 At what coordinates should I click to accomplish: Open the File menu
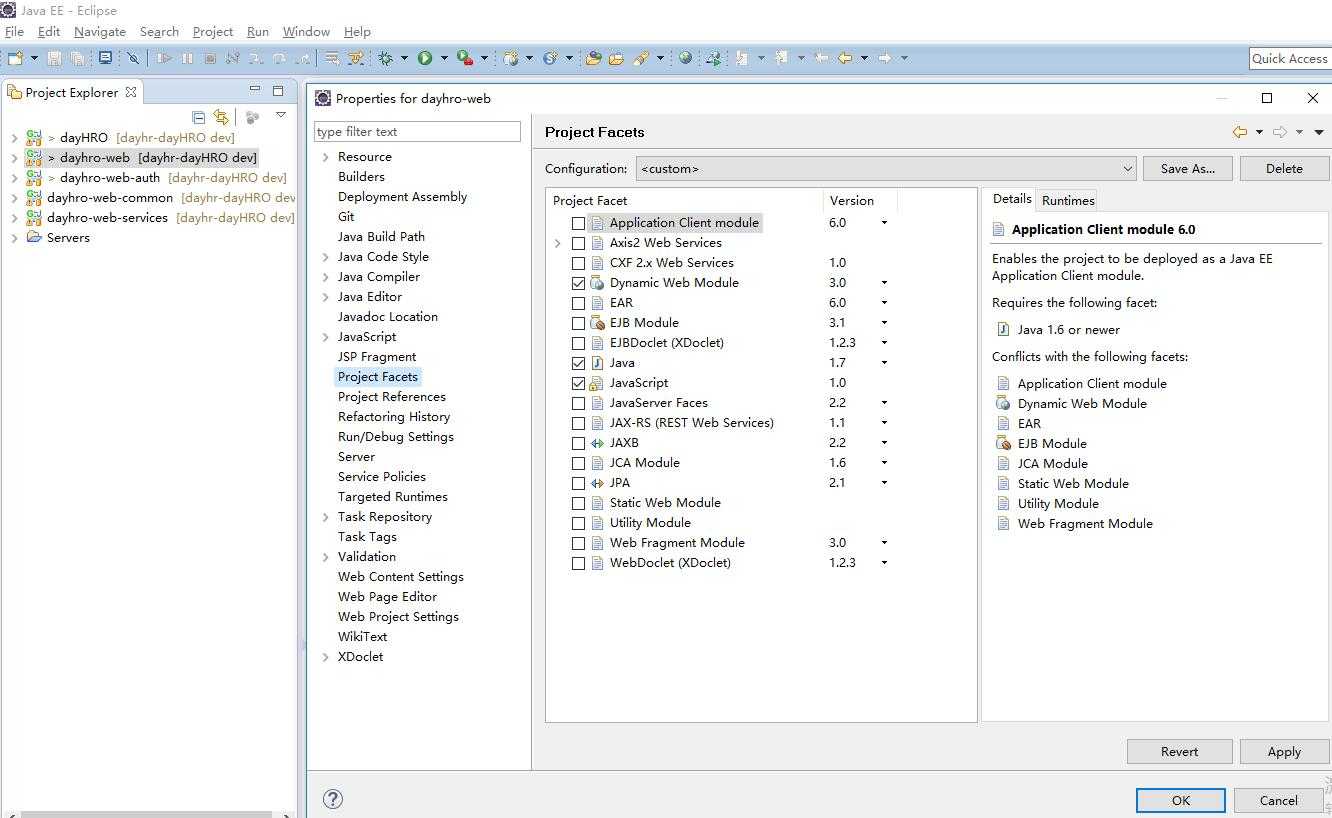click(14, 32)
